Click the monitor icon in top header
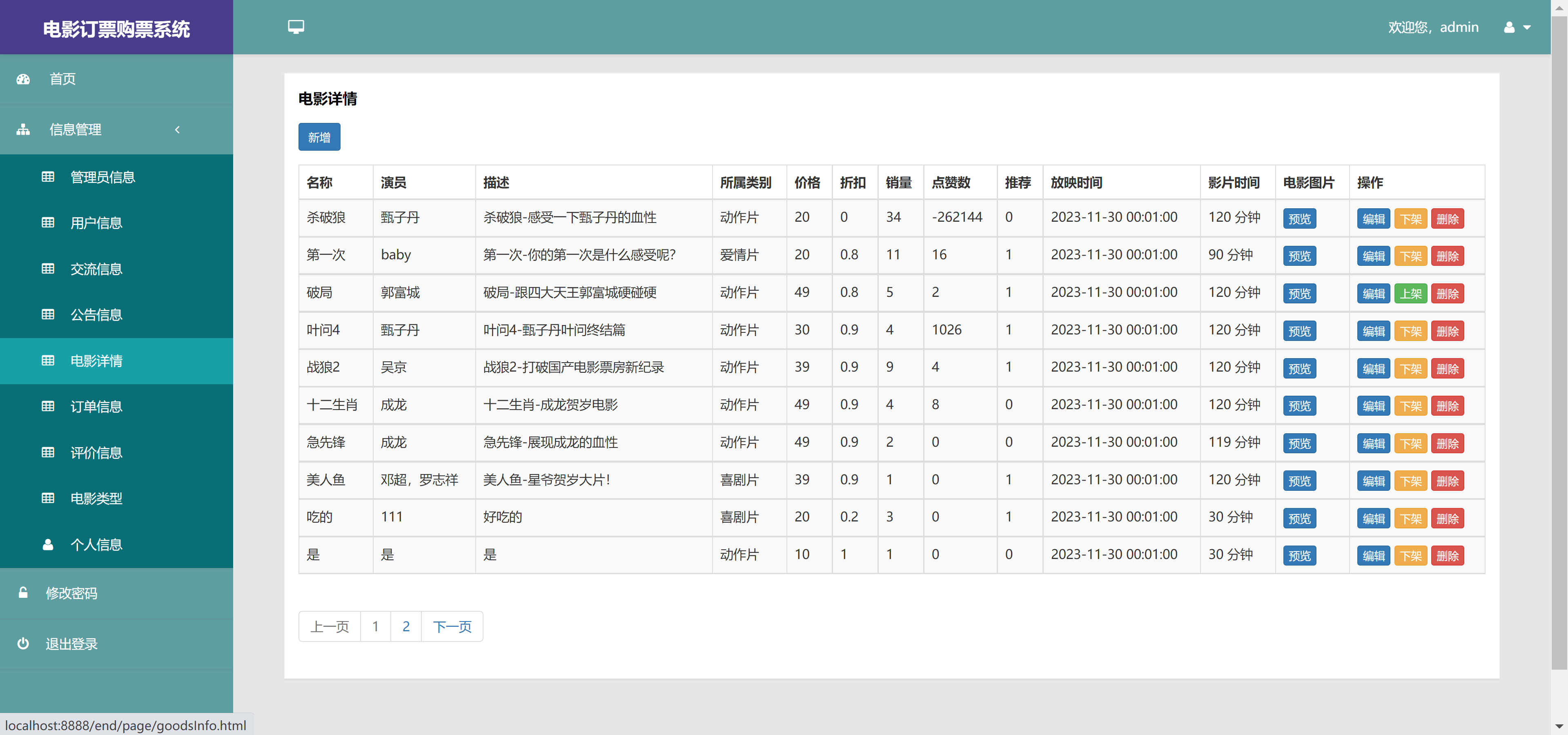 tap(296, 27)
